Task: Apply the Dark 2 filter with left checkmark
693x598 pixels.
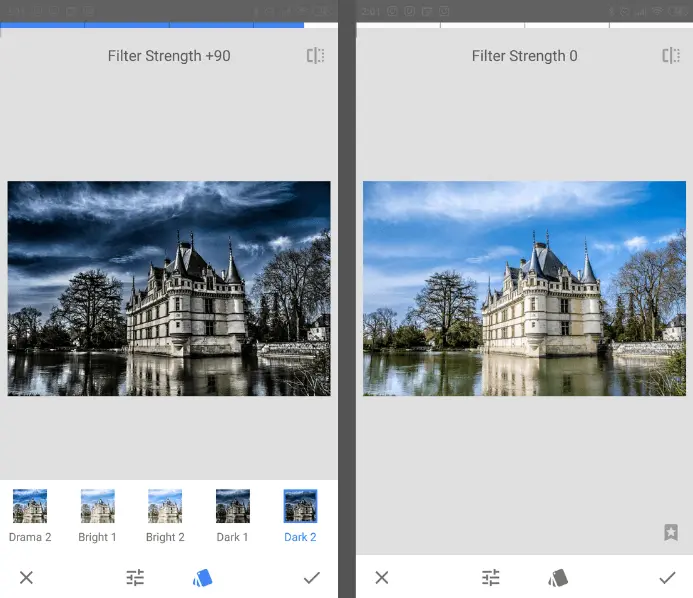Action: coord(311,577)
